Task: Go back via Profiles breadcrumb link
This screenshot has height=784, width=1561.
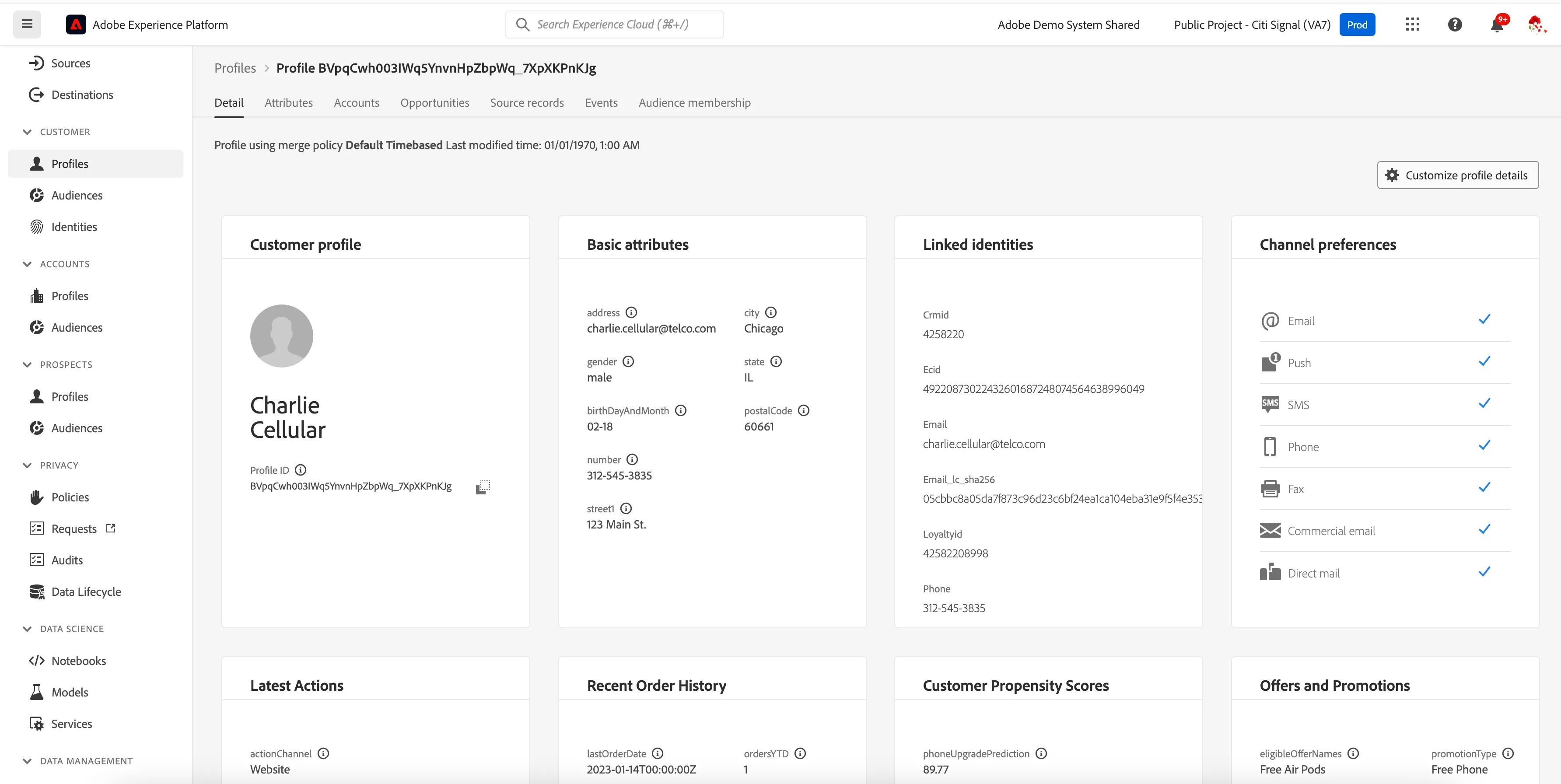Action: point(235,68)
